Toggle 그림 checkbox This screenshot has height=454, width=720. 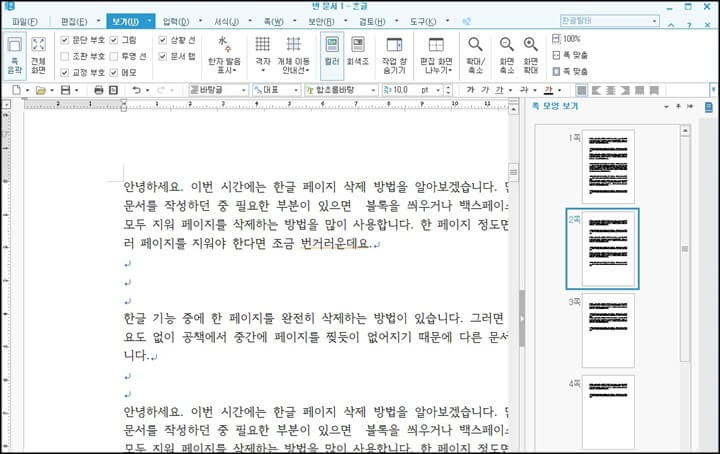tap(114, 40)
